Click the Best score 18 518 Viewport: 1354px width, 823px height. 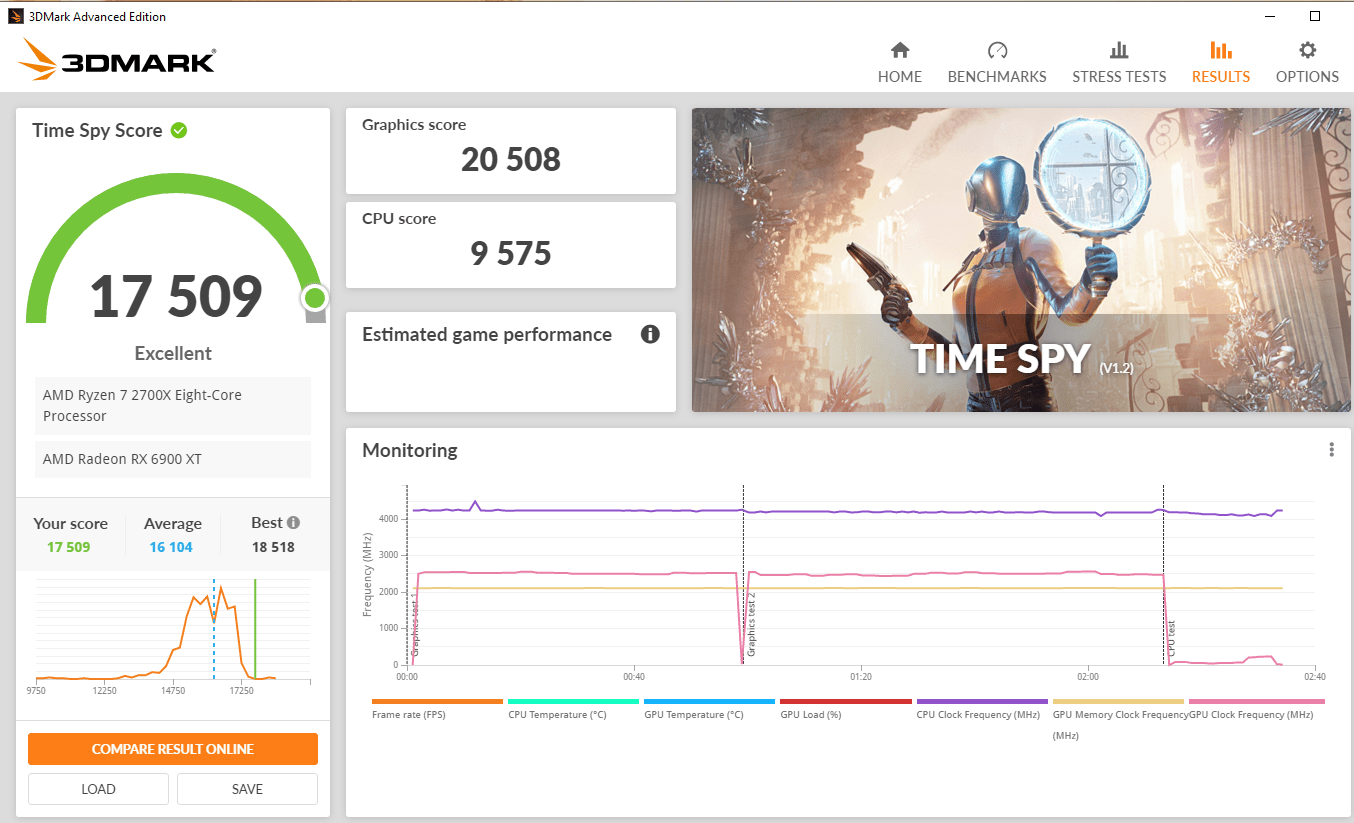(x=273, y=547)
